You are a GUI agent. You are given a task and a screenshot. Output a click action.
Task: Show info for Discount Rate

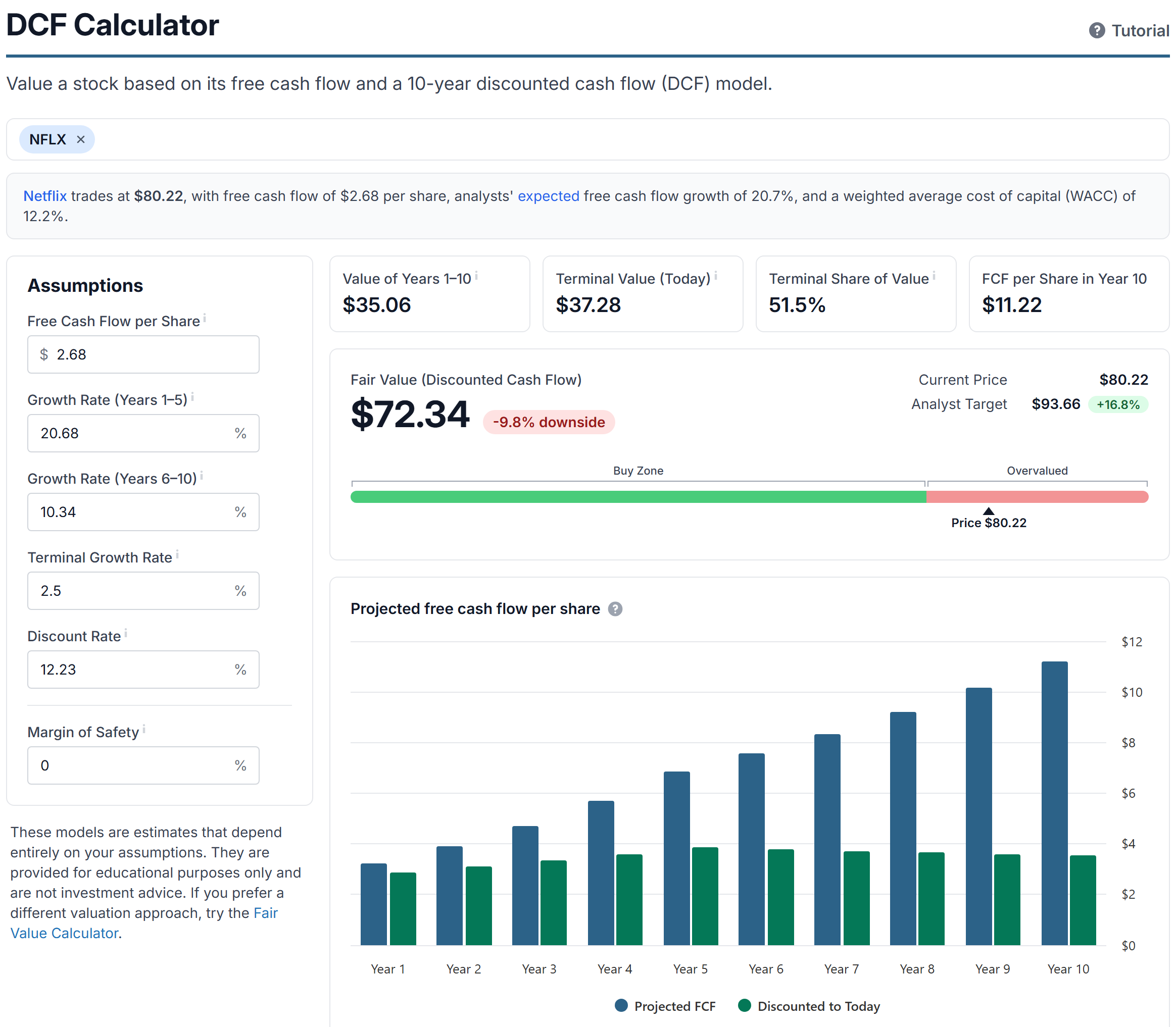(126, 632)
